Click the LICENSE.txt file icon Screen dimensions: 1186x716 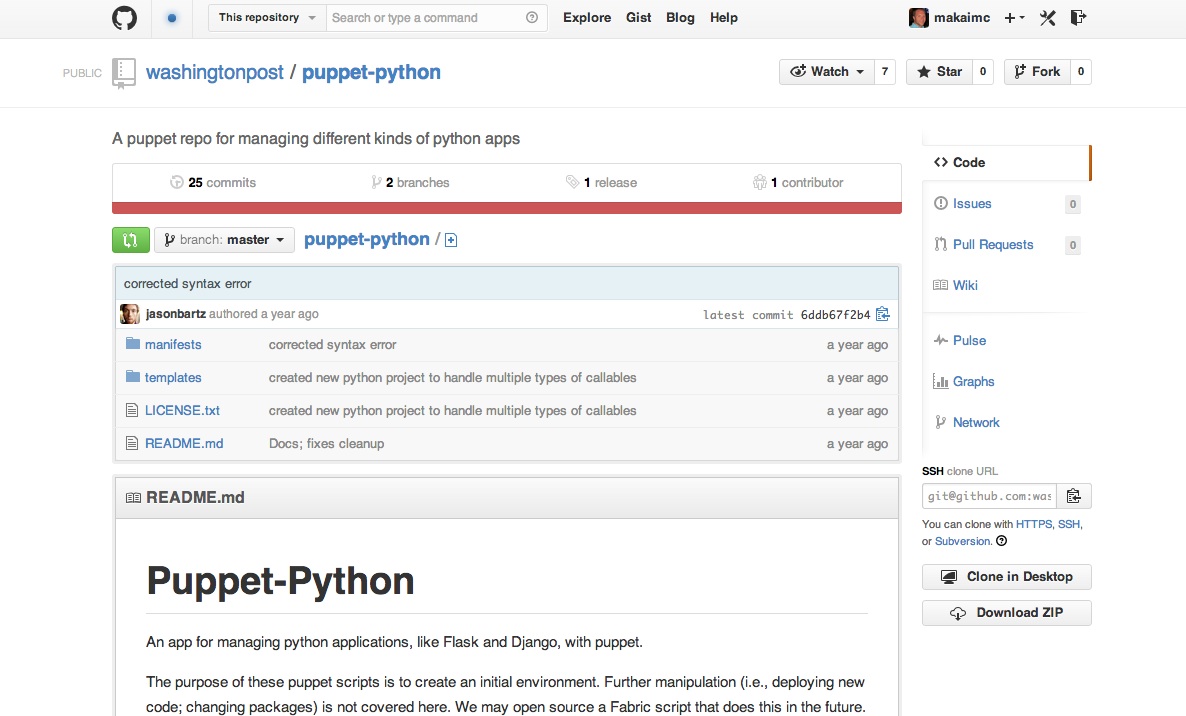pyautogui.click(x=132, y=410)
